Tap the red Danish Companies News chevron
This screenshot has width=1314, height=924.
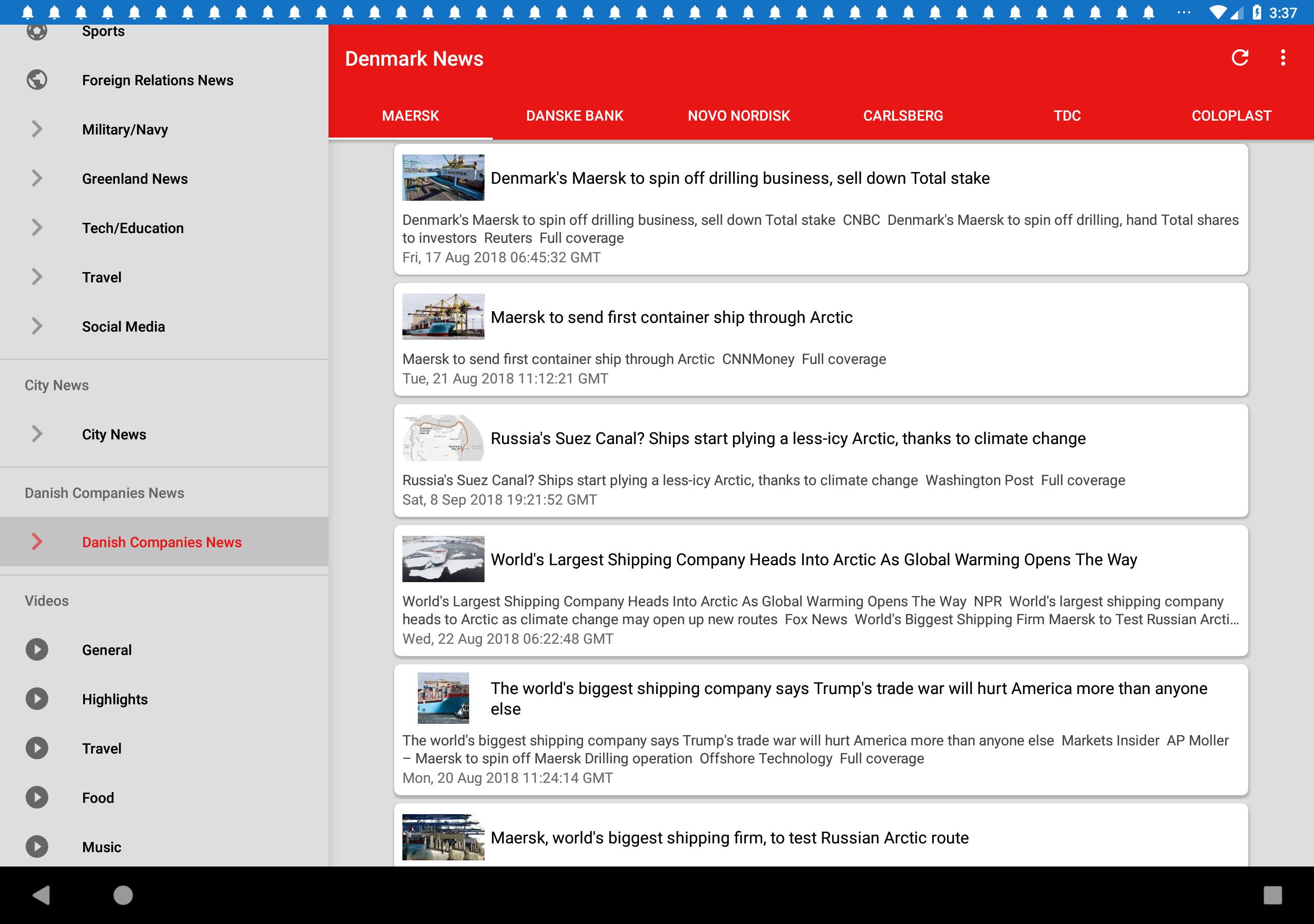coord(37,541)
